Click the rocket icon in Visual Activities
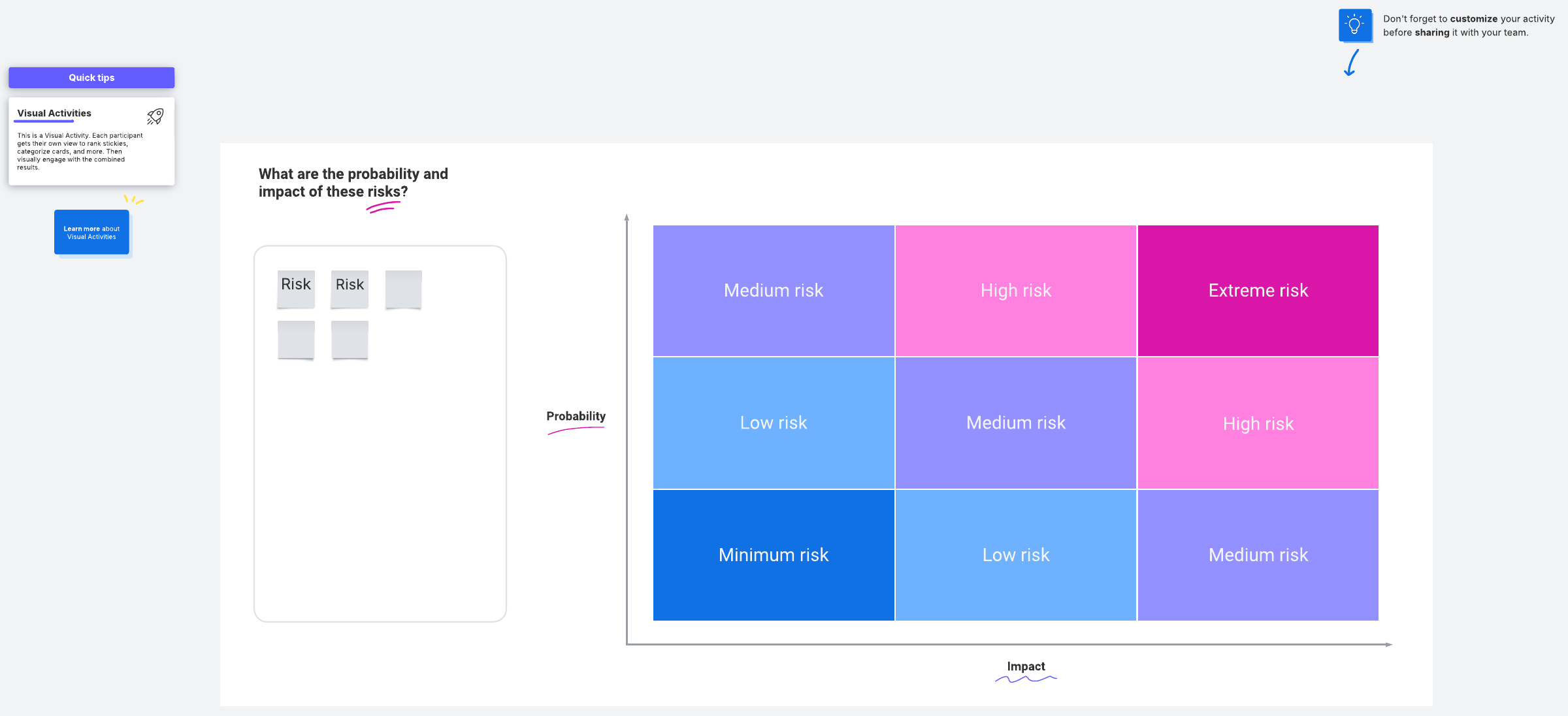Viewport: 1568px width, 716px height. (155, 116)
